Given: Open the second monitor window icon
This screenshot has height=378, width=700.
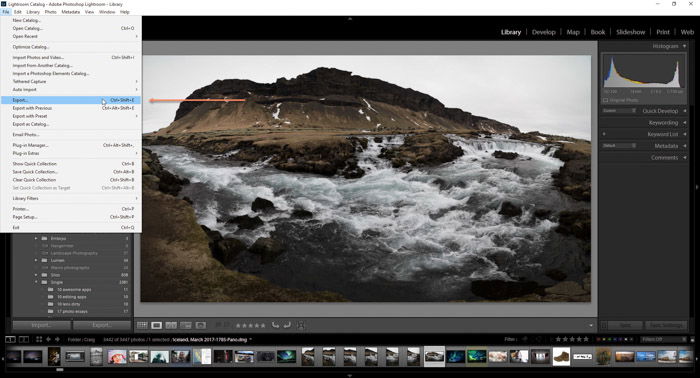Looking at the screenshot, I should tap(24, 340).
